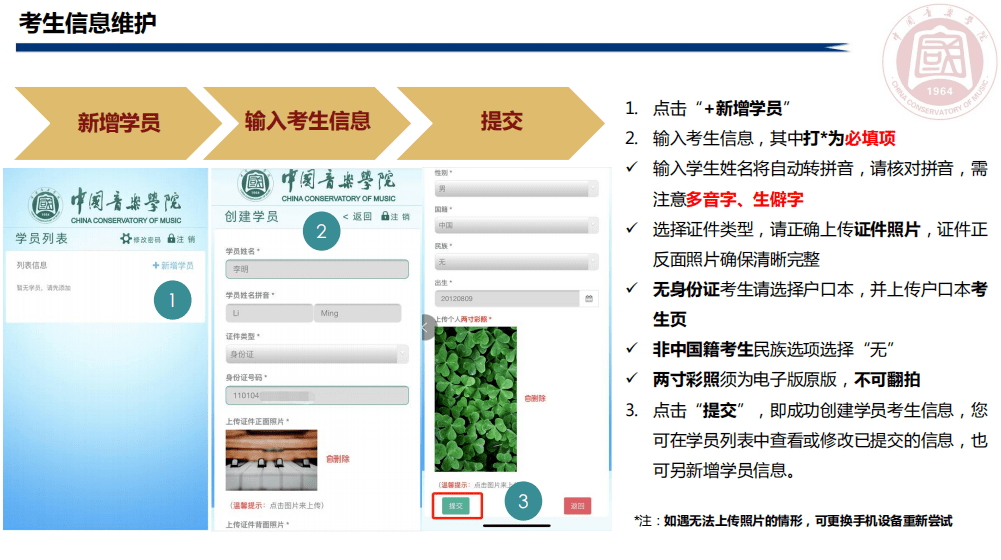1001x560 pixels.
Task: Expand the 民族 dropdown showing 无
Action: click(x=516, y=262)
